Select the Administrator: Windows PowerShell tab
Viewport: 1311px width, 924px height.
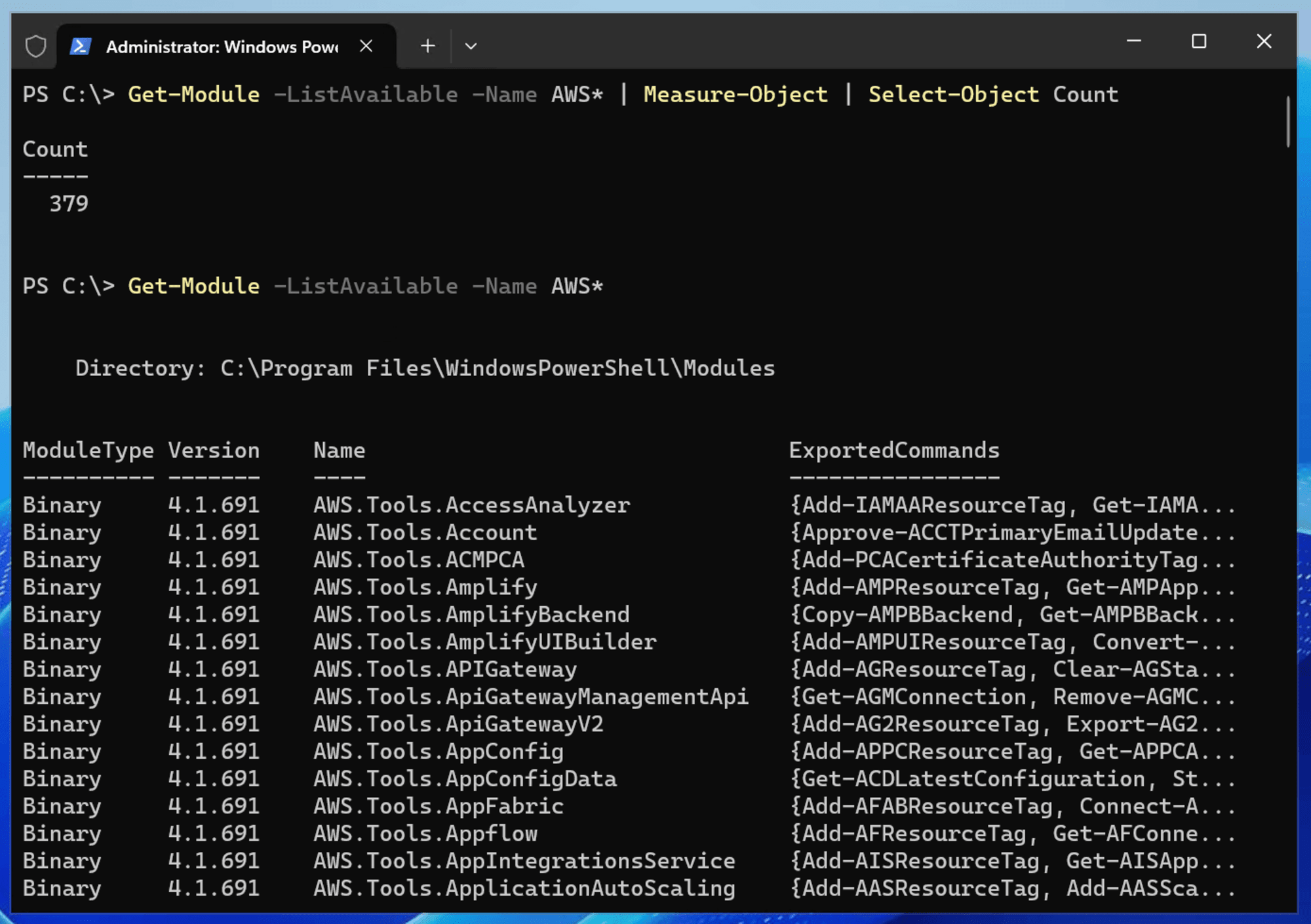coord(226,47)
